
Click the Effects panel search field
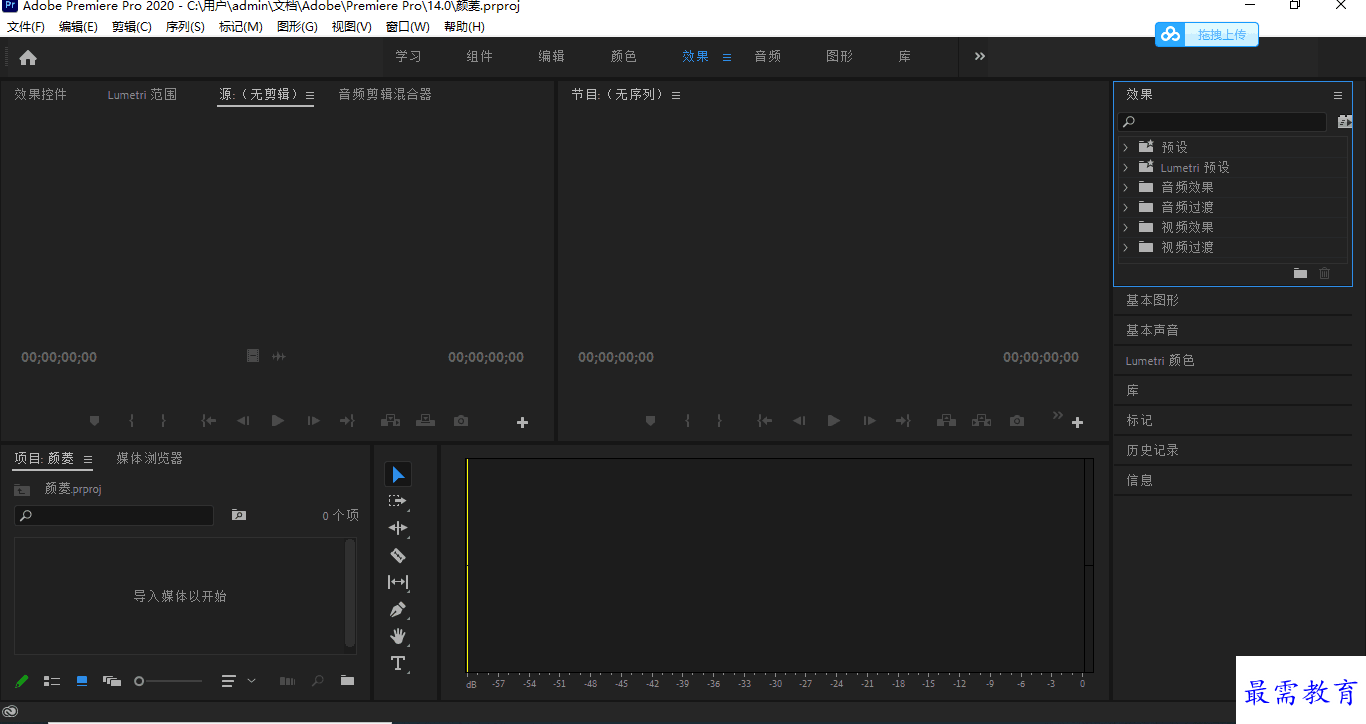pos(1222,122)
